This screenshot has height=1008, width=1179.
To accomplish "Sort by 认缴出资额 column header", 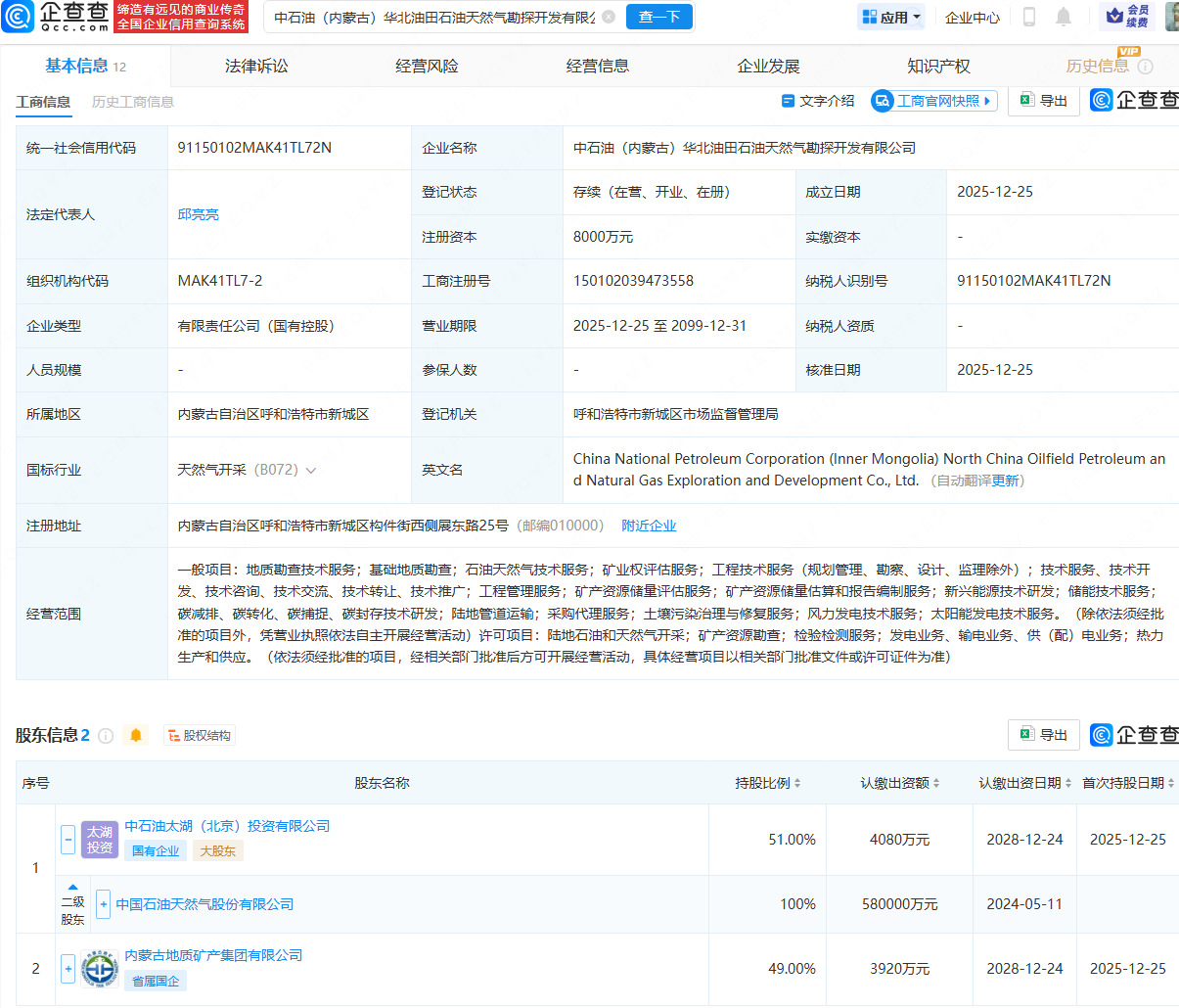I will (x=900, y=783).
